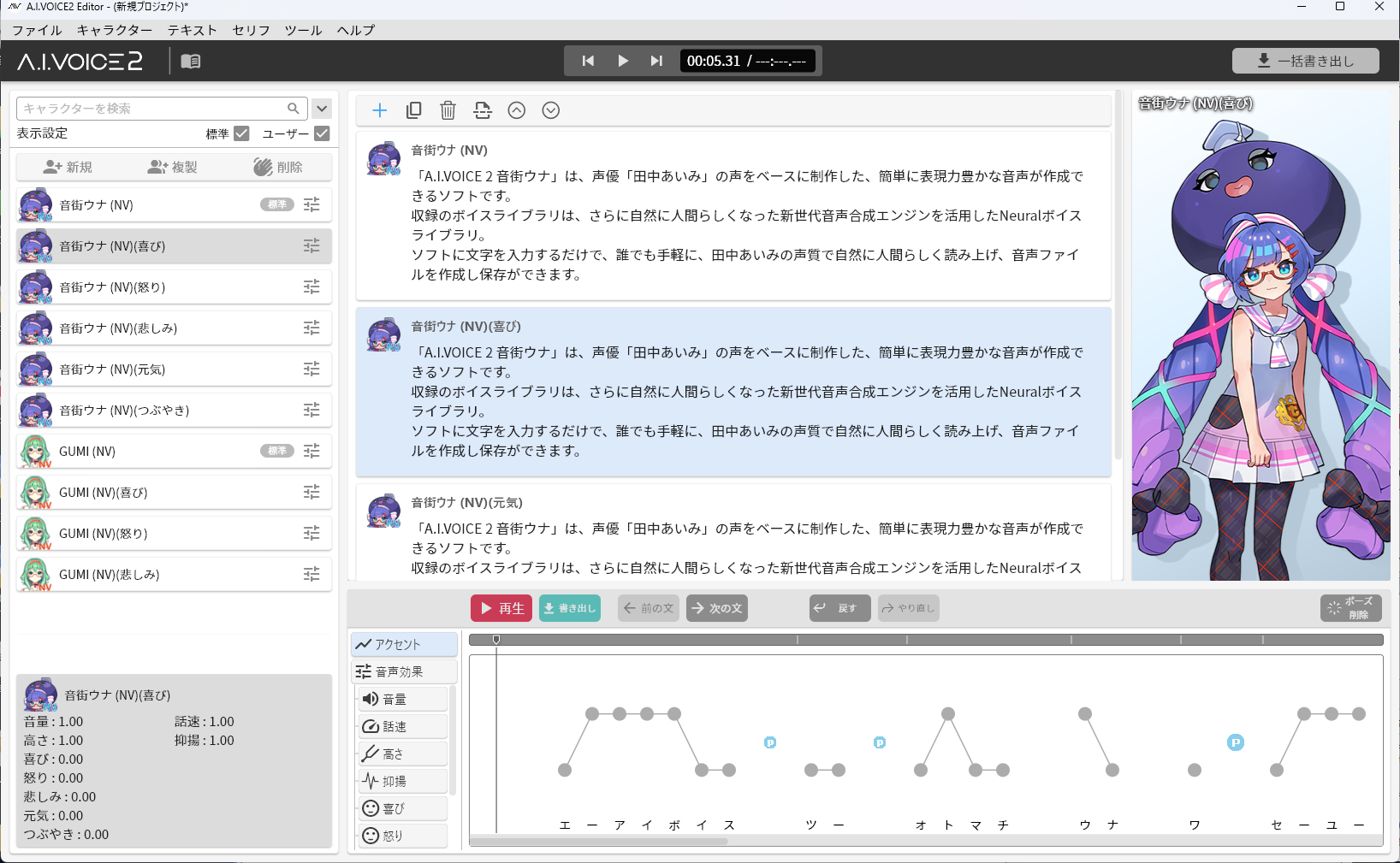Viewport: 1400px width, 863px height.
Task: Click the 一括書き出し export button
Action: (1305, 61)
